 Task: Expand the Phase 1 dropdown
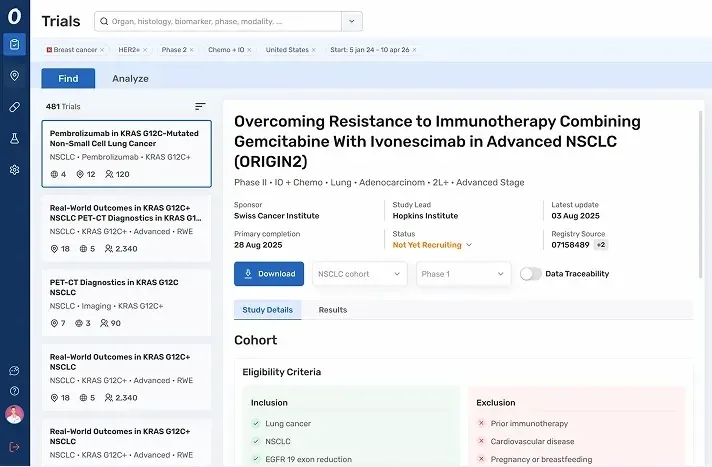[463, 274]
